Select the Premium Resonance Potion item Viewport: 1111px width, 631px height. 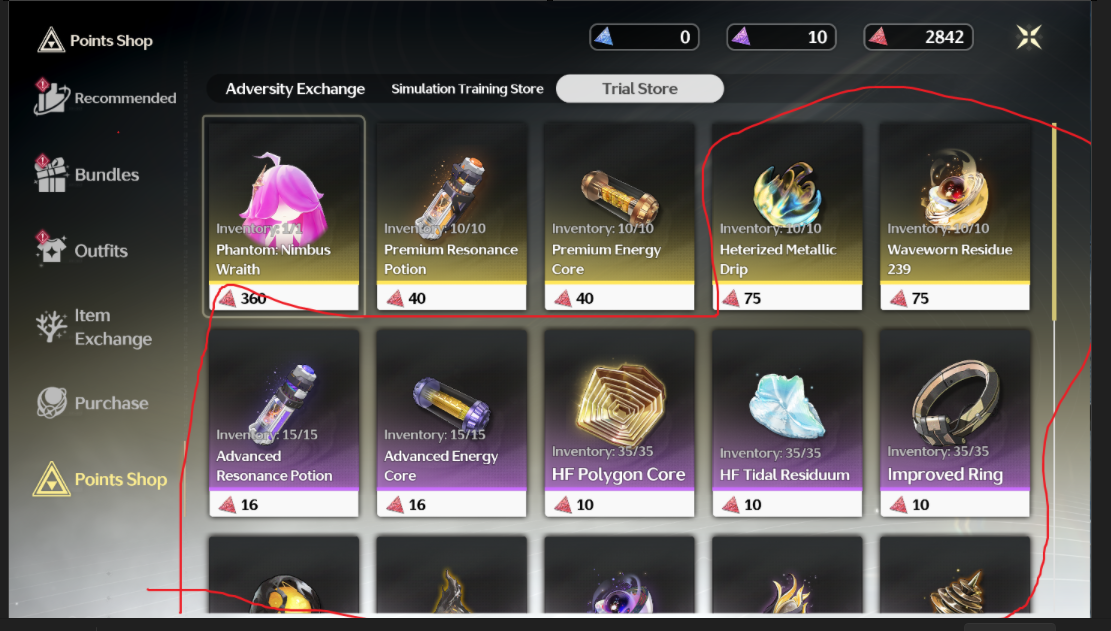click(451, 216)
